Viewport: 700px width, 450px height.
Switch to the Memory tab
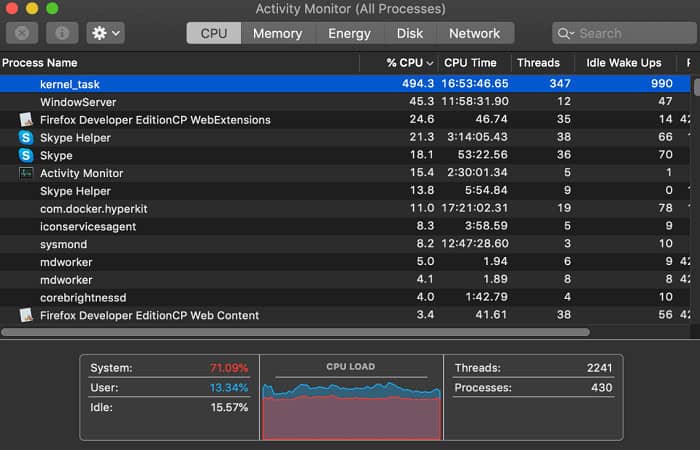[x=278, y=33]
